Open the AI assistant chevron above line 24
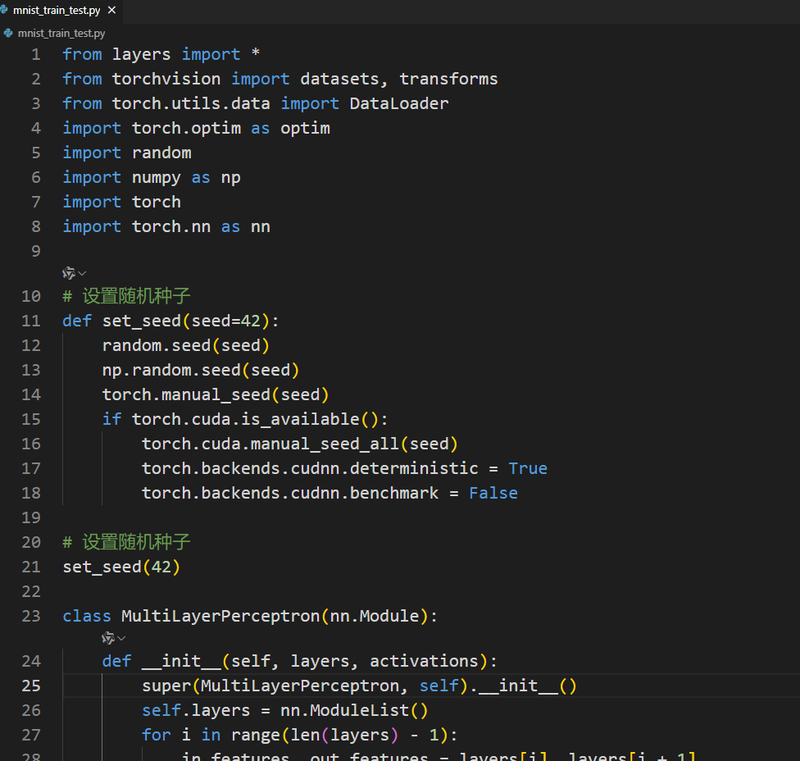The image size is (800, 761). 121,638
